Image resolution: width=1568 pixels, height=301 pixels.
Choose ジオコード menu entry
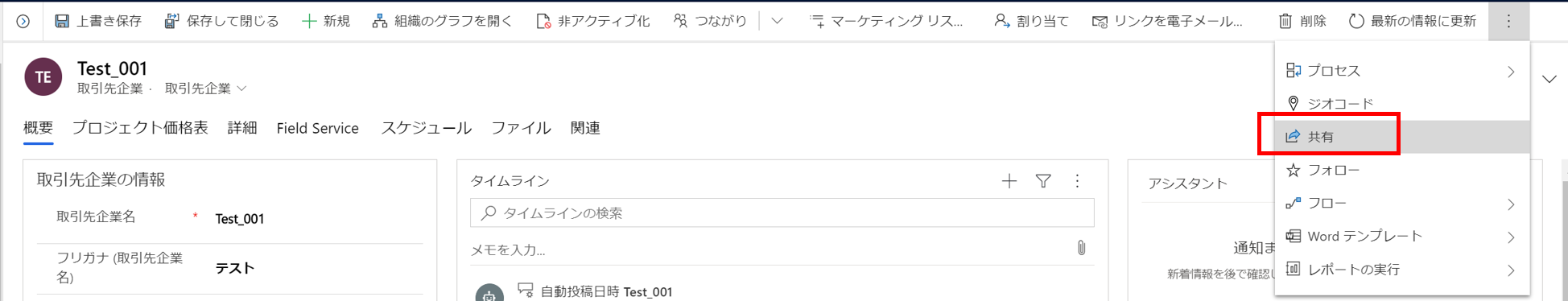(1401, 104)
